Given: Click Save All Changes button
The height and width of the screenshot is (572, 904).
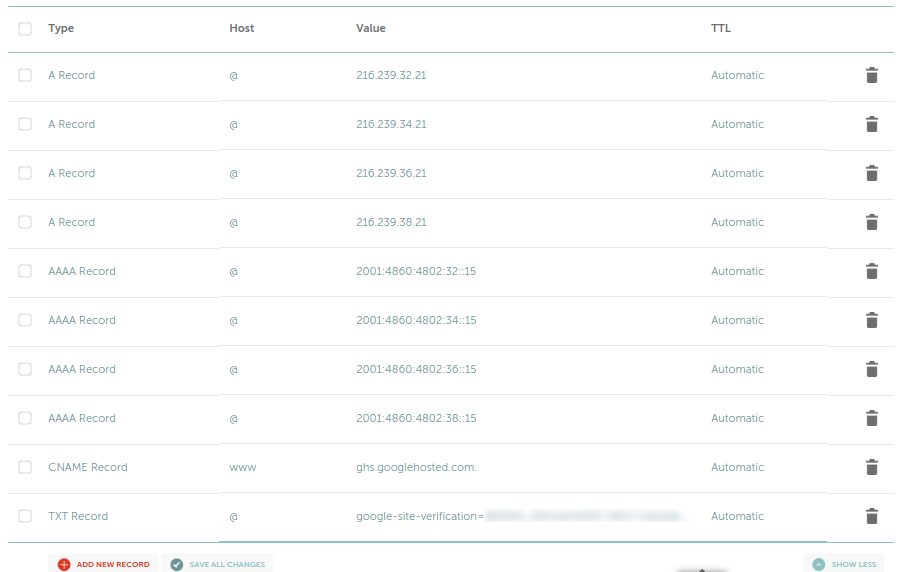Looking at the screenshot, I should pyautogui.click(x=217, y=564).
